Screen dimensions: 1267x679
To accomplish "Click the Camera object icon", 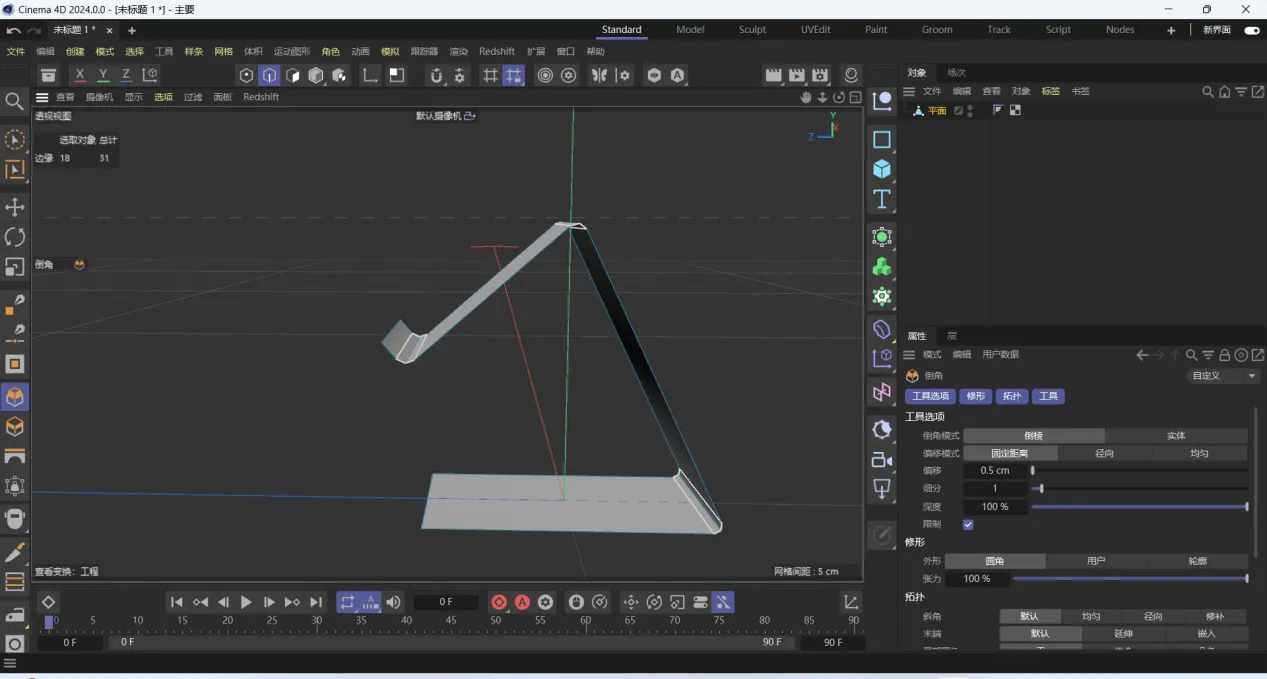I will click(x=881, y=460).
